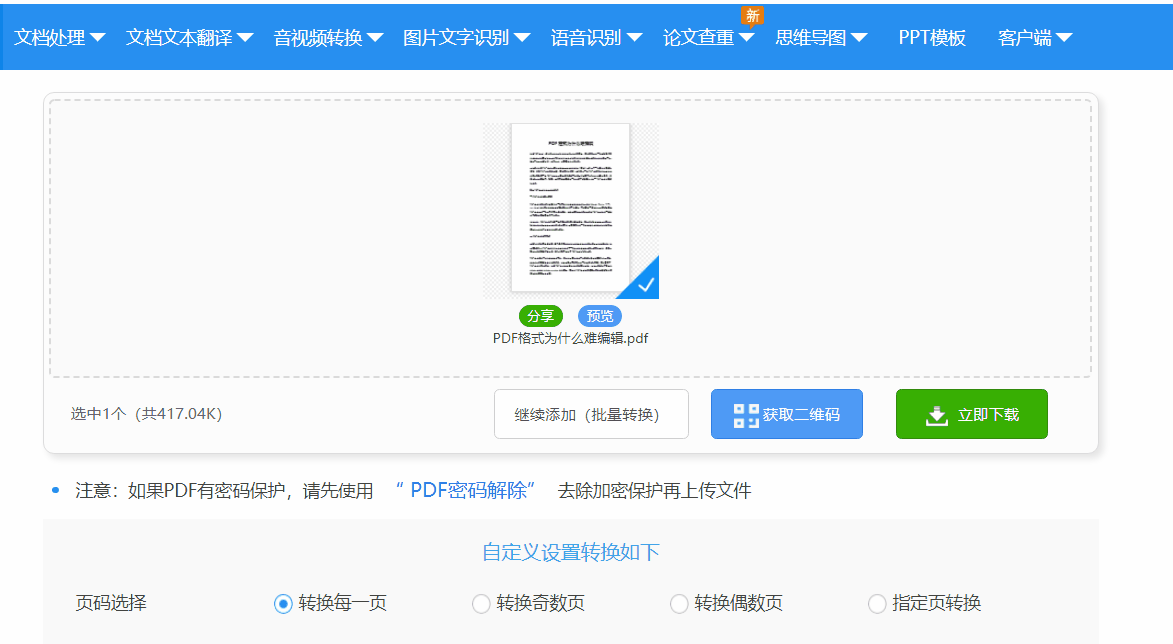Click the 立即下载 green button
The height and width of the screenshot is (644, 1173).
971,413
